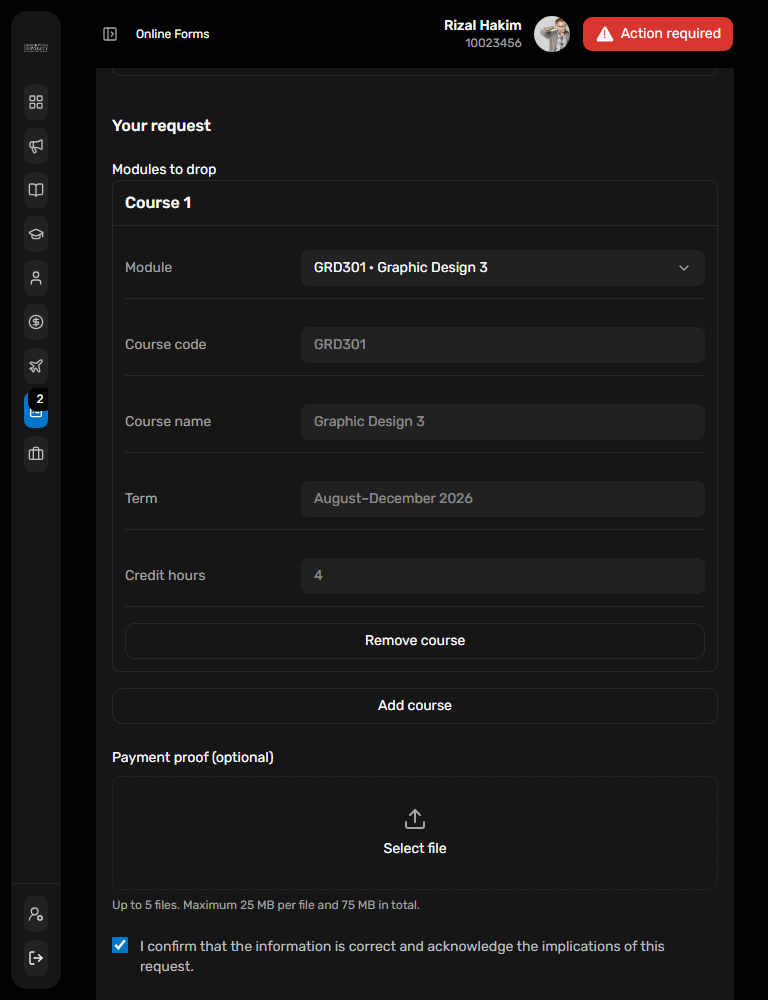This screenshot has width=768, height=1000.
Task: Click the Course 1 heading
Action: click(158, 203)
